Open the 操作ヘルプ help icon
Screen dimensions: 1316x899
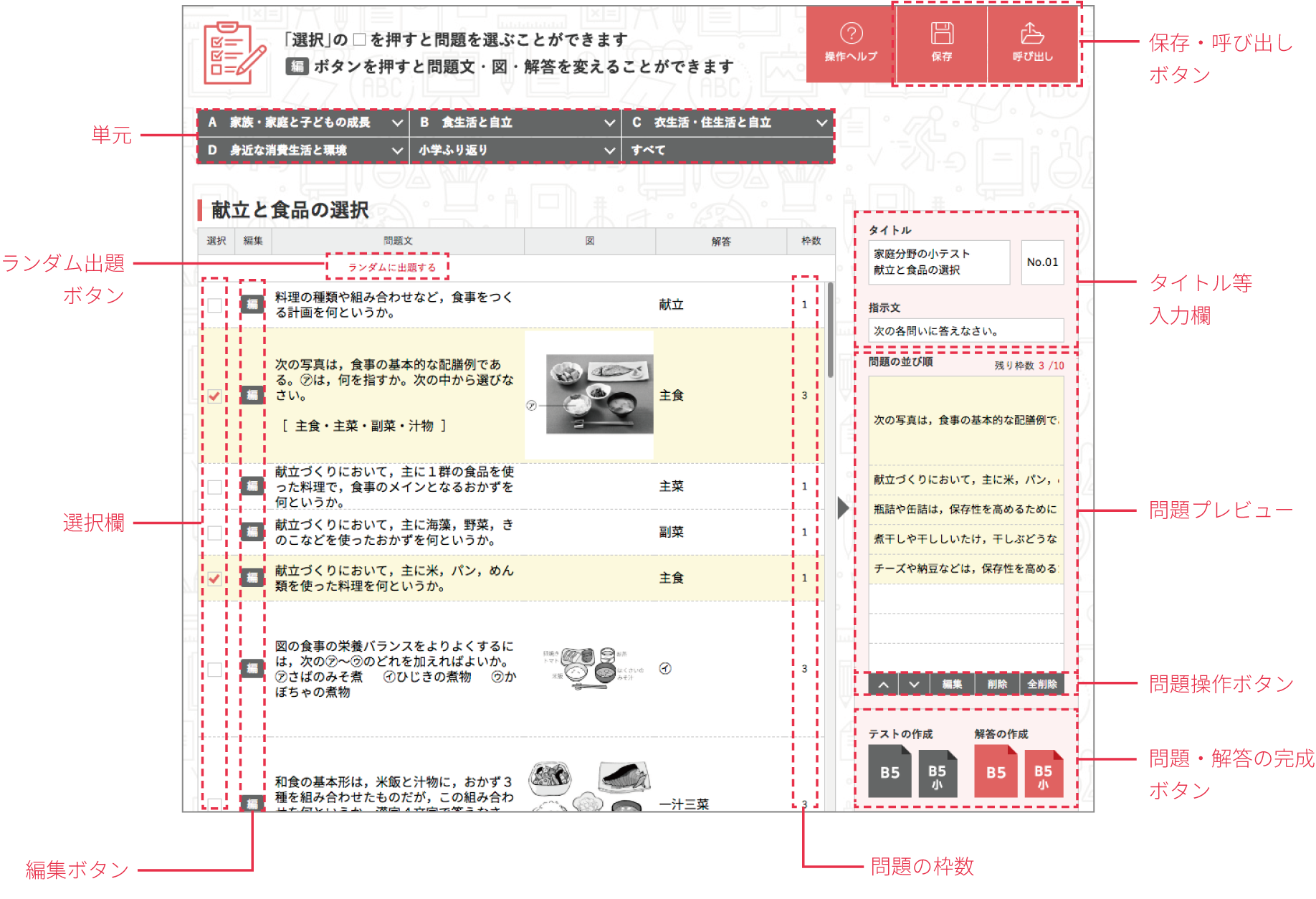(x=851, y=42)
